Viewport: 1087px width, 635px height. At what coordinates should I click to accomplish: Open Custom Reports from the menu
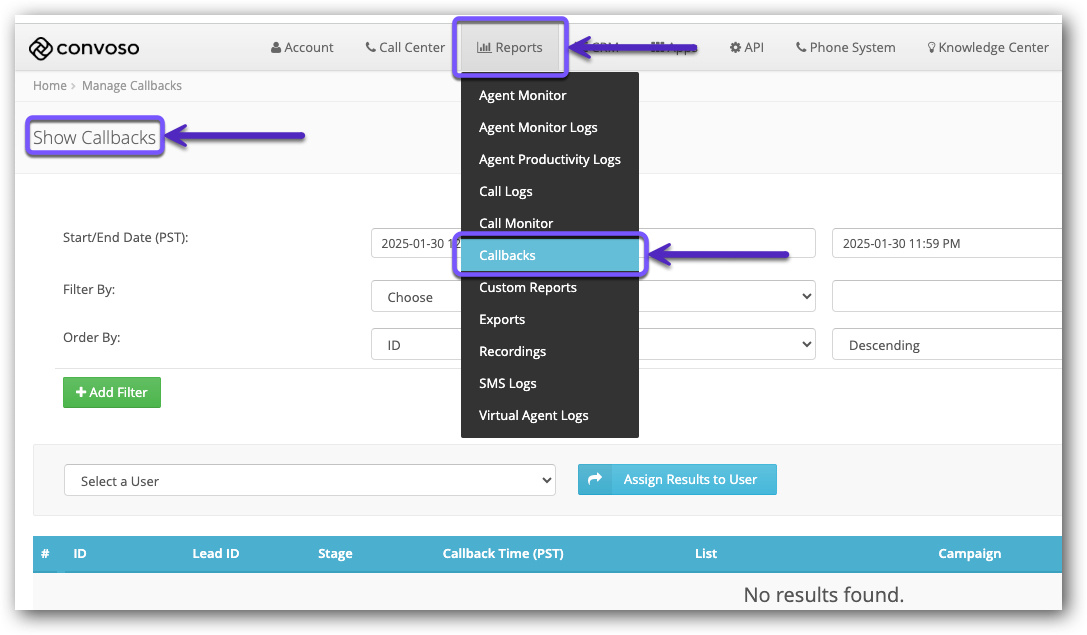(x=527, y=288)
